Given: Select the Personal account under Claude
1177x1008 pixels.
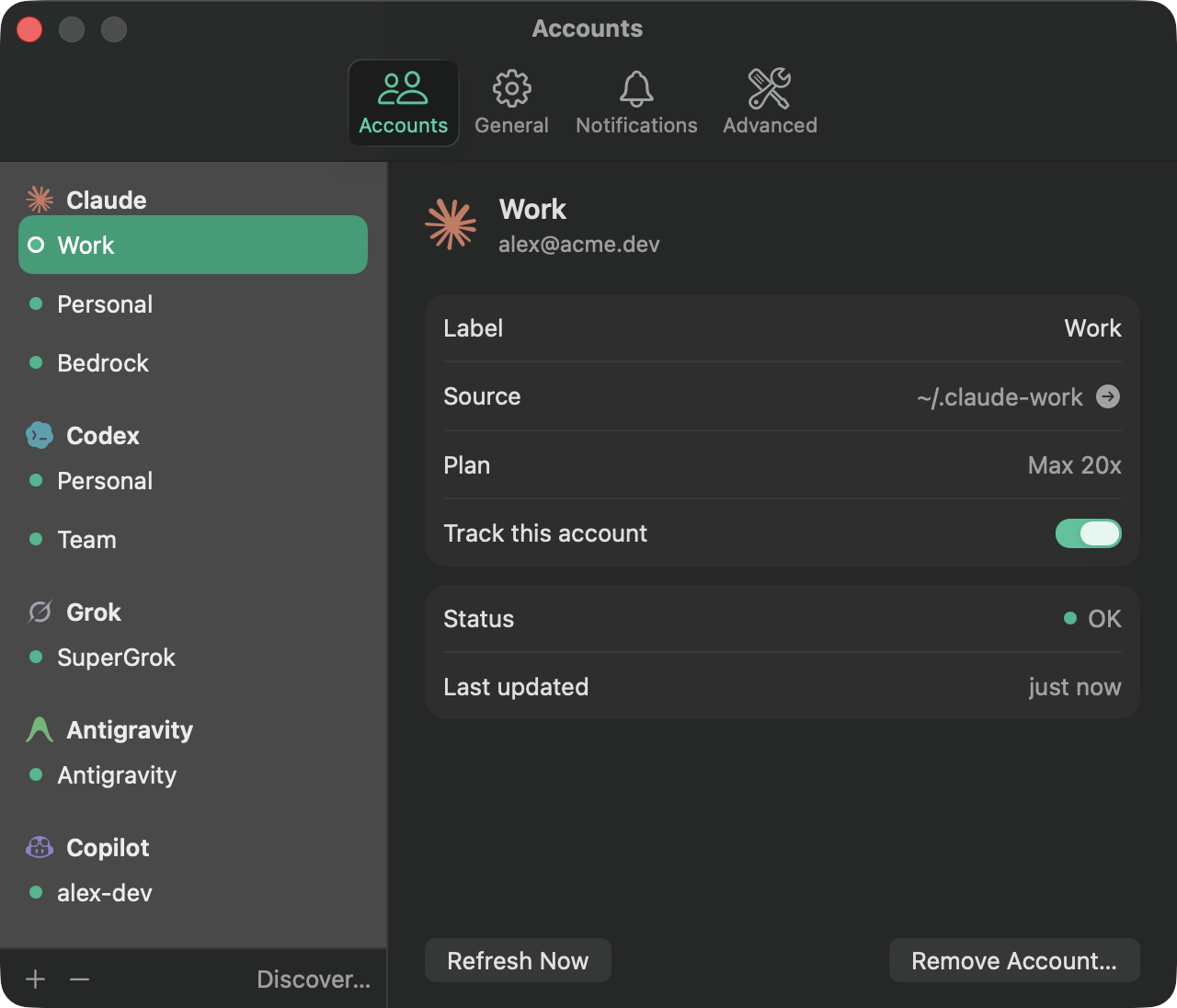Looking at the screenshot, I should click(x=193, y=304).
